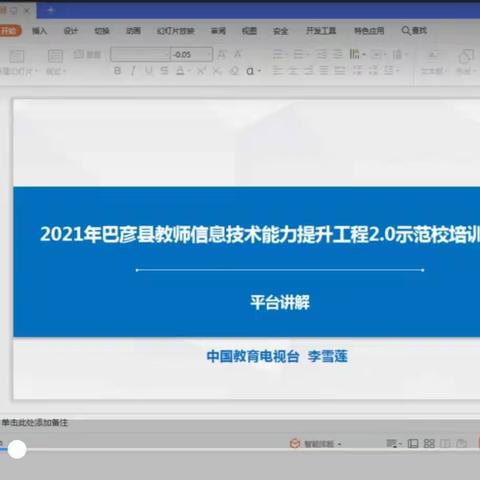
Task: Click the Shapes icon
Action: tap(466, 56)
